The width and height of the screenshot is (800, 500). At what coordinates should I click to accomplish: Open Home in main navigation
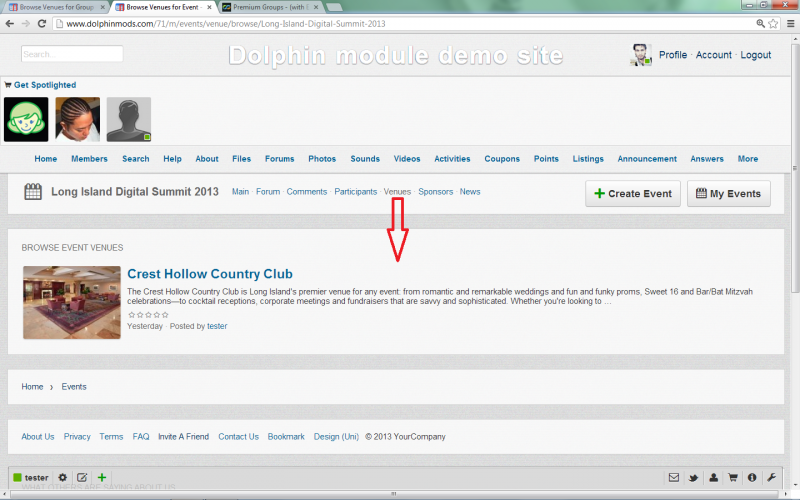[x=45, y=159]
